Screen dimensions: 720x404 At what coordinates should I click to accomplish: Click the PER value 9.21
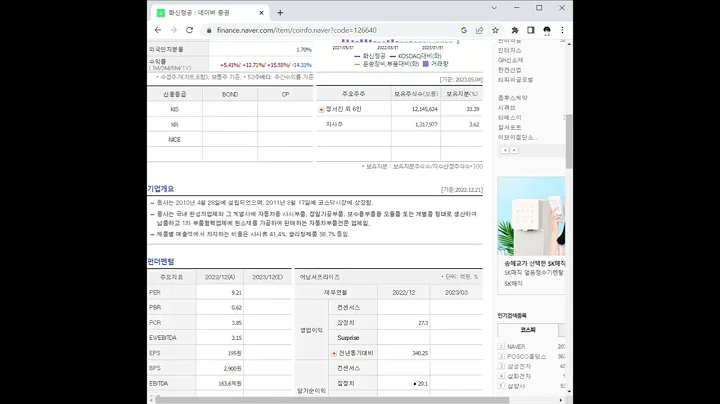236,292
